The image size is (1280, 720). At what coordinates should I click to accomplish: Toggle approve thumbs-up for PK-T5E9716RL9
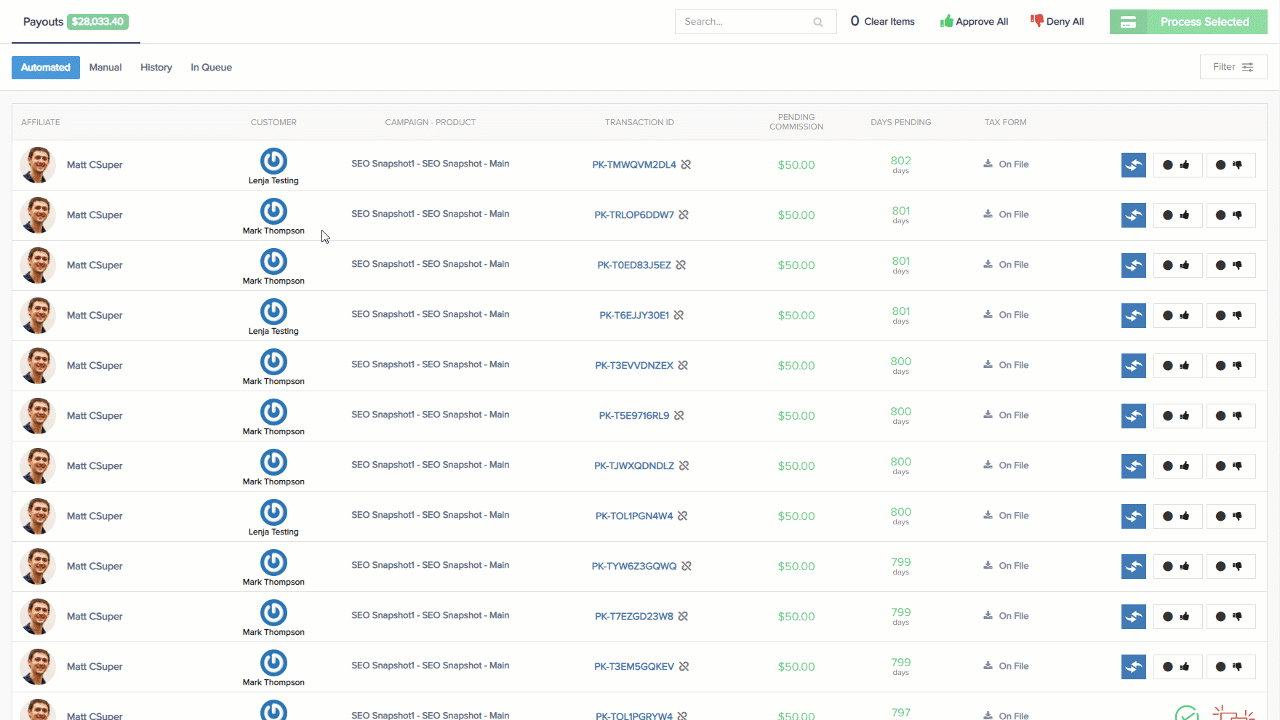point(1176,416)
